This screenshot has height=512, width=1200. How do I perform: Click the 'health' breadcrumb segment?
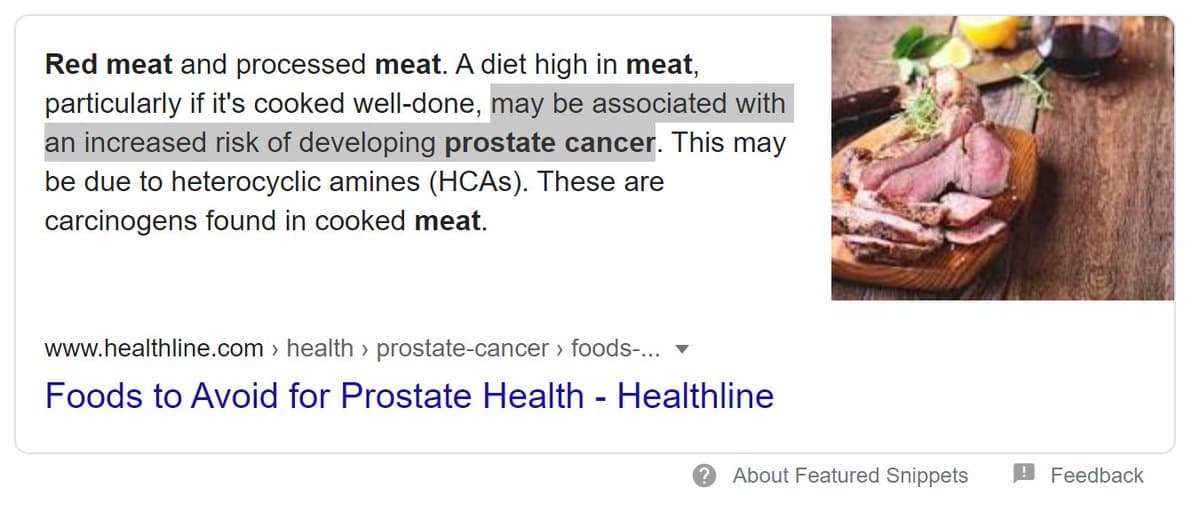click(320, 348)
